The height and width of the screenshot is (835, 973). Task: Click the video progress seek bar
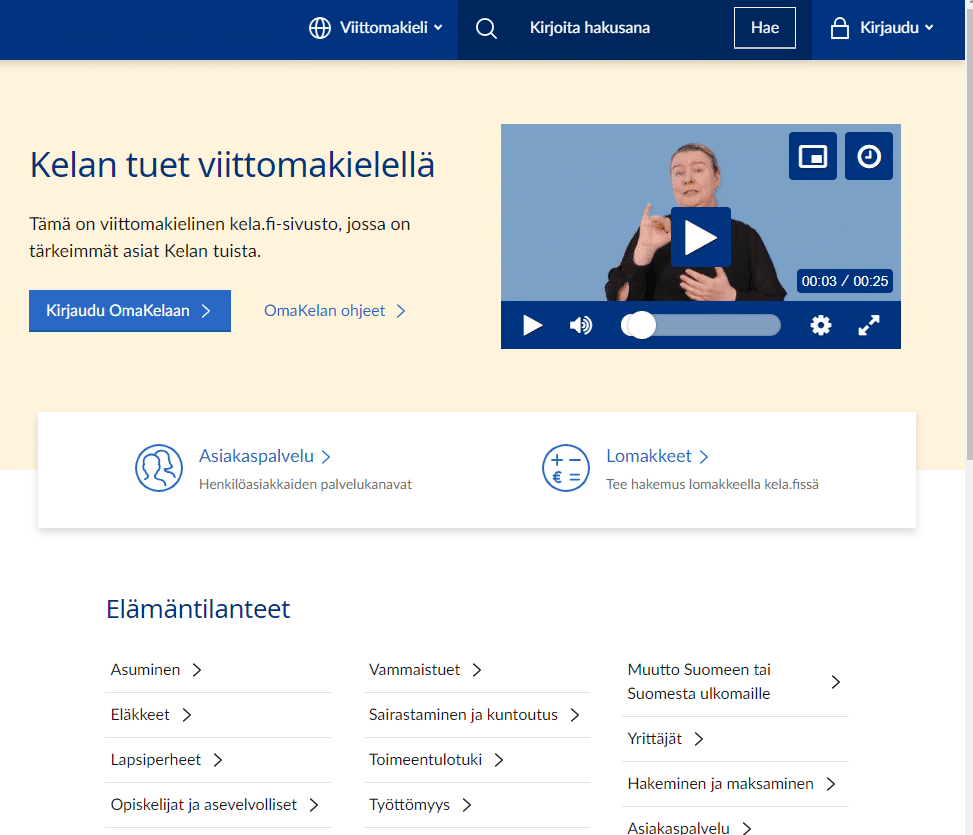[700, 325]
